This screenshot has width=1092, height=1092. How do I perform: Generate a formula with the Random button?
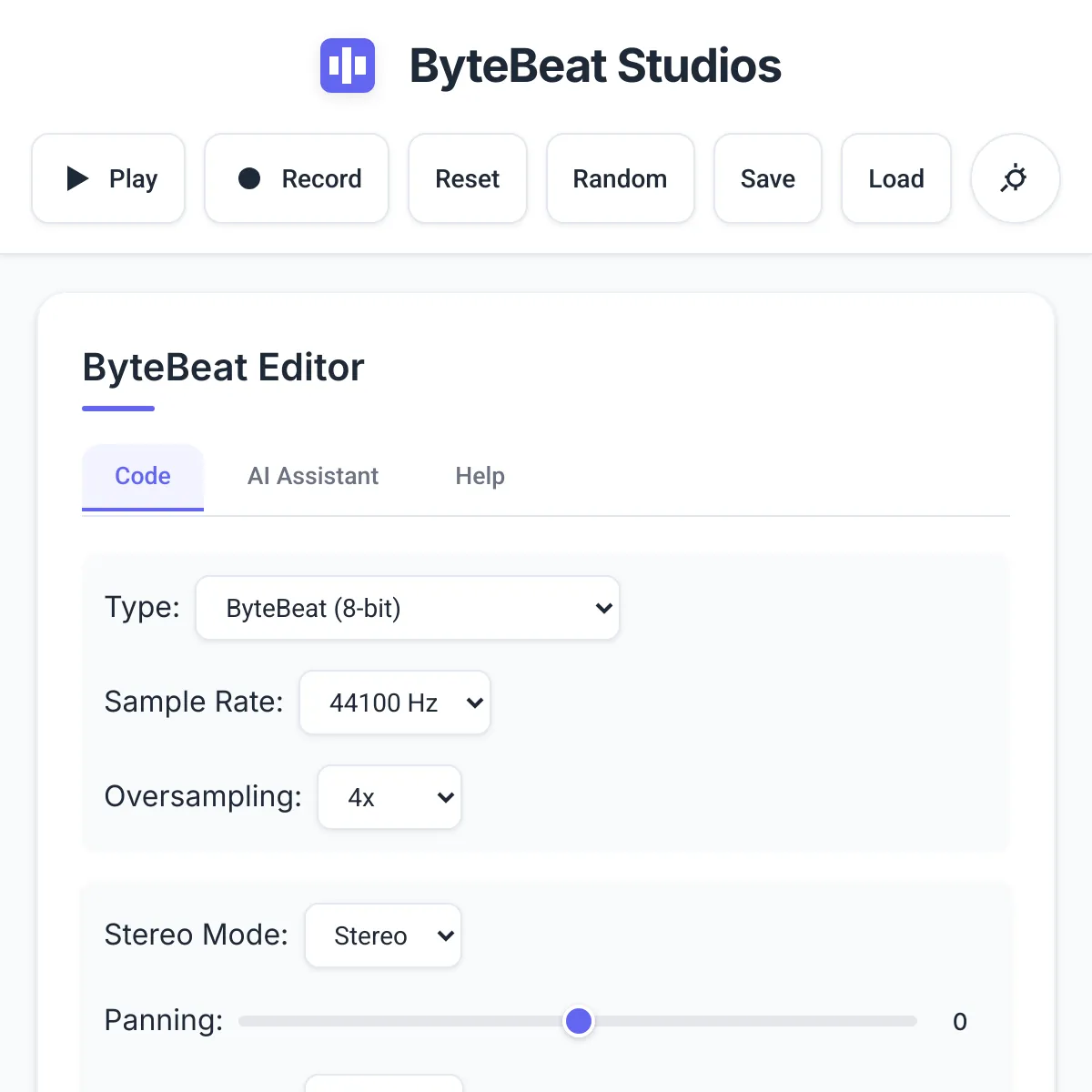tap(621, 178)
